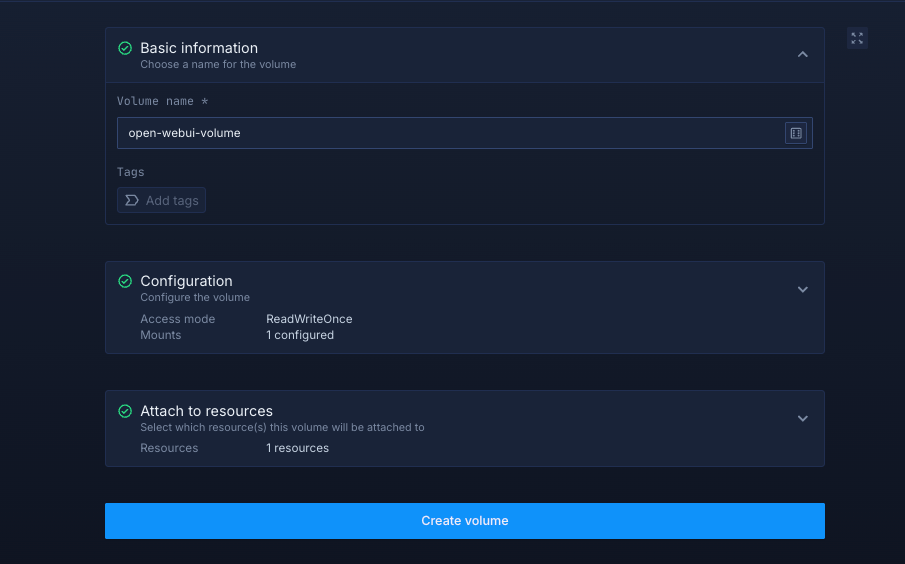Screen dimensions: 905x564
Task: Click the green check beside Attach to resources
Action: pos(125,411)
